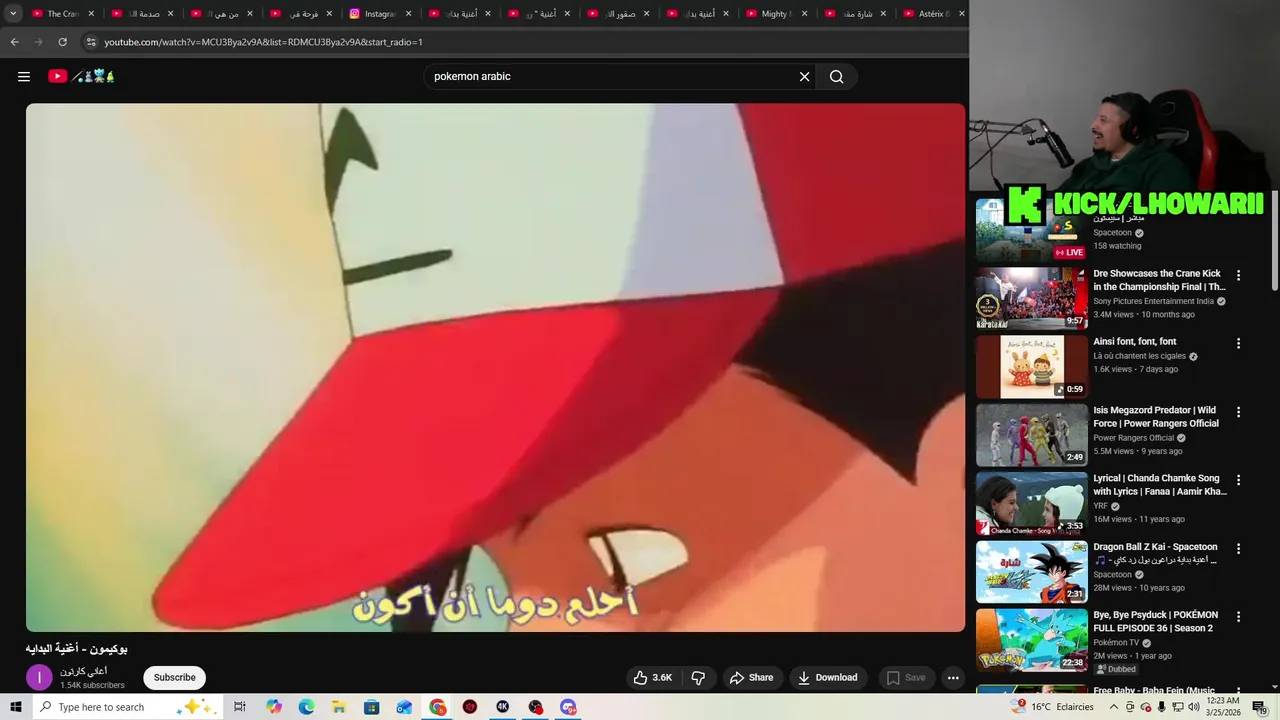The height and width of the screenshot is (720, 1280).
Task: Like the video with thumbs-up button
Action: (652, 677)
